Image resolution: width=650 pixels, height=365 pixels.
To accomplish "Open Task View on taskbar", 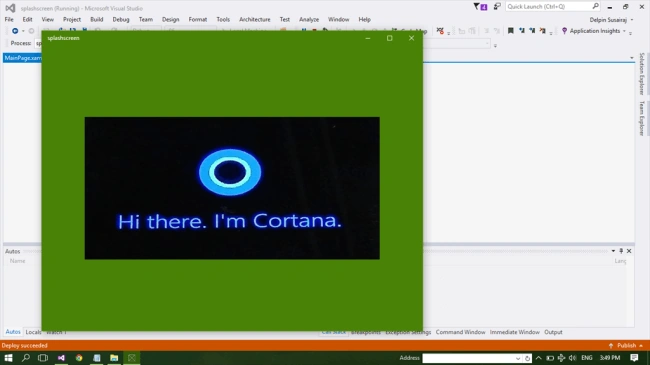I will (43, 358).
